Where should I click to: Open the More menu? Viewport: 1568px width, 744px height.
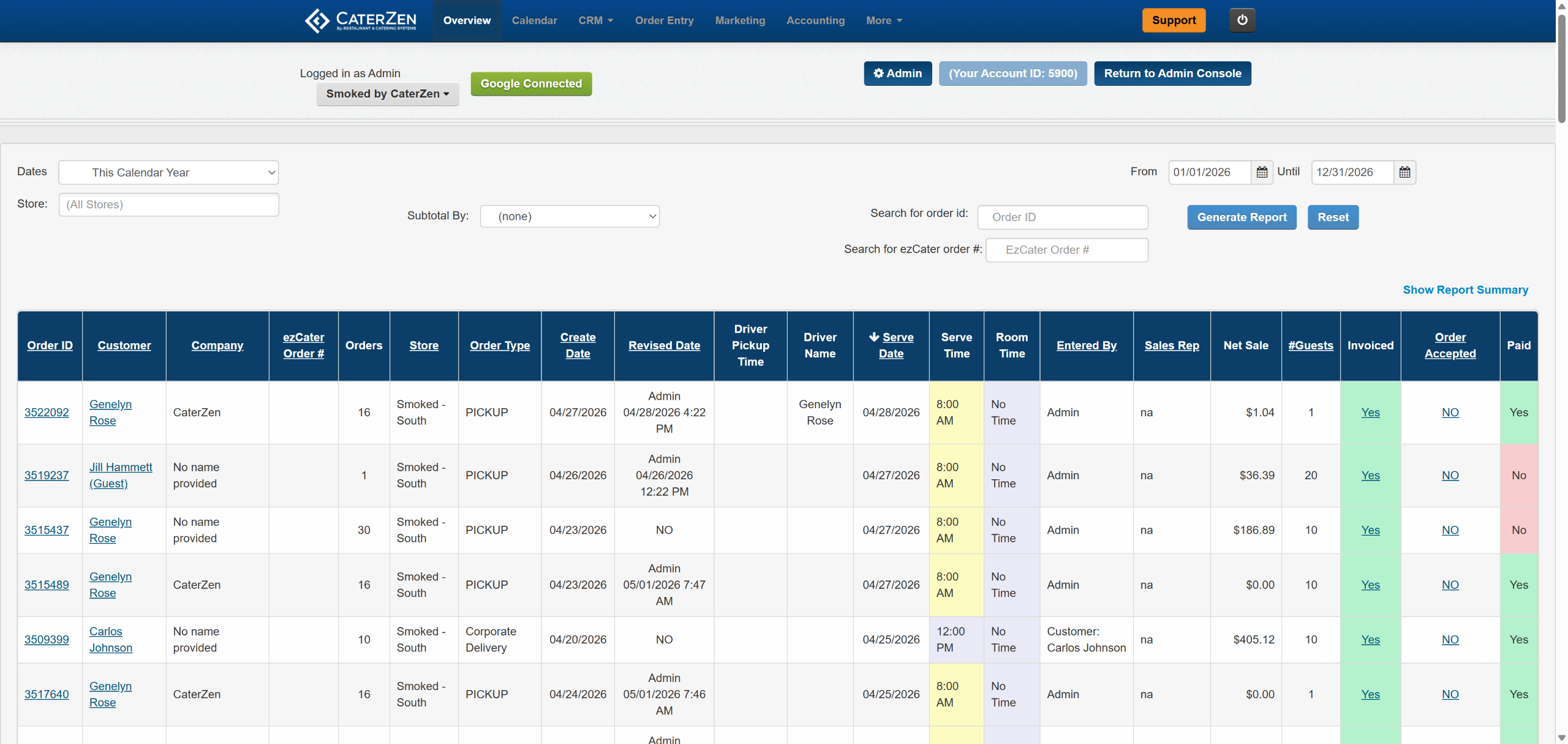(x=884, y=20)
